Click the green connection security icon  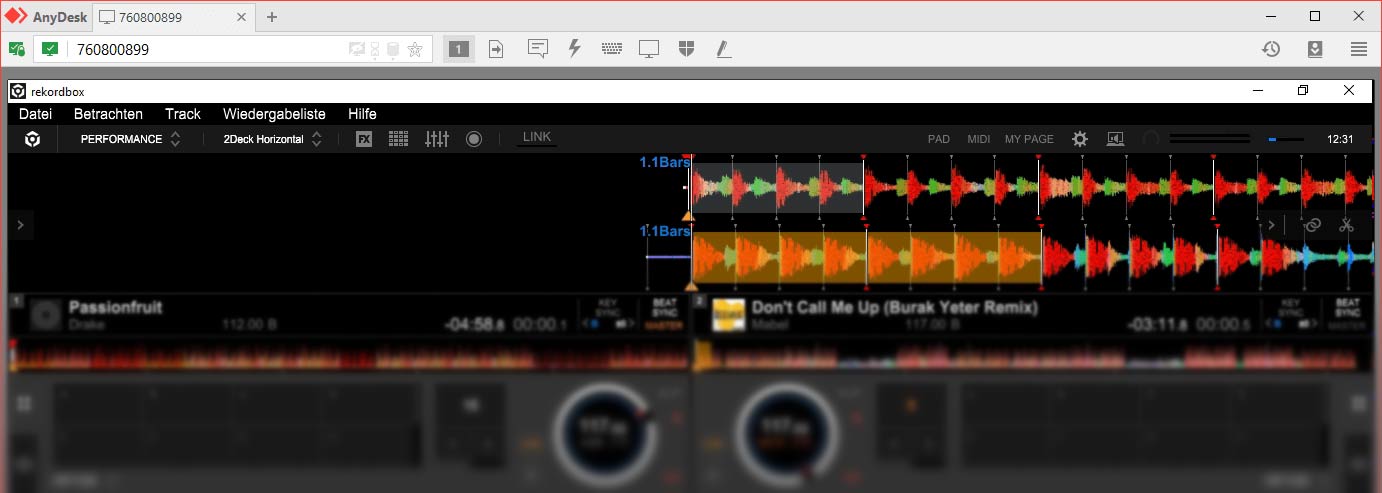[16, 48]
